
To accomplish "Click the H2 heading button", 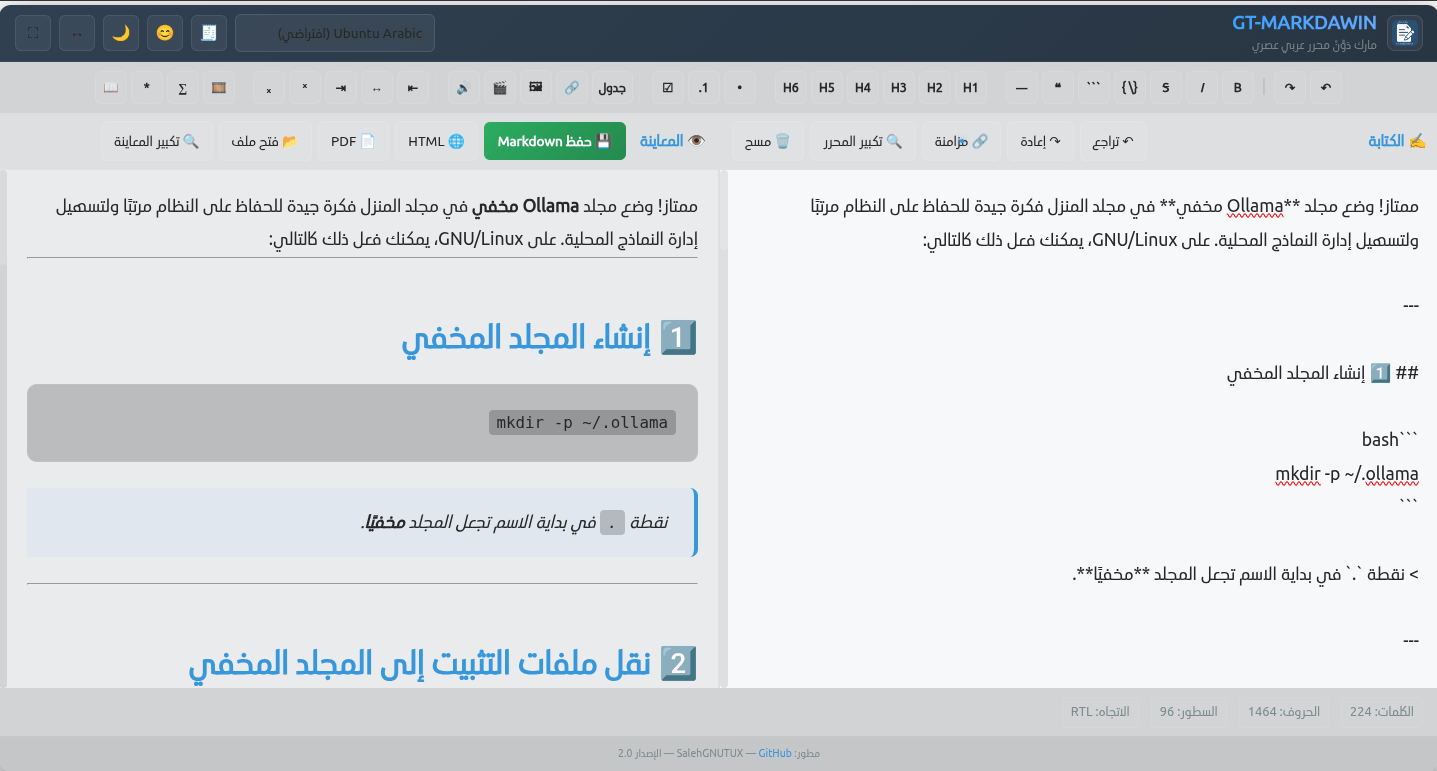I will (x=934, y=88).
